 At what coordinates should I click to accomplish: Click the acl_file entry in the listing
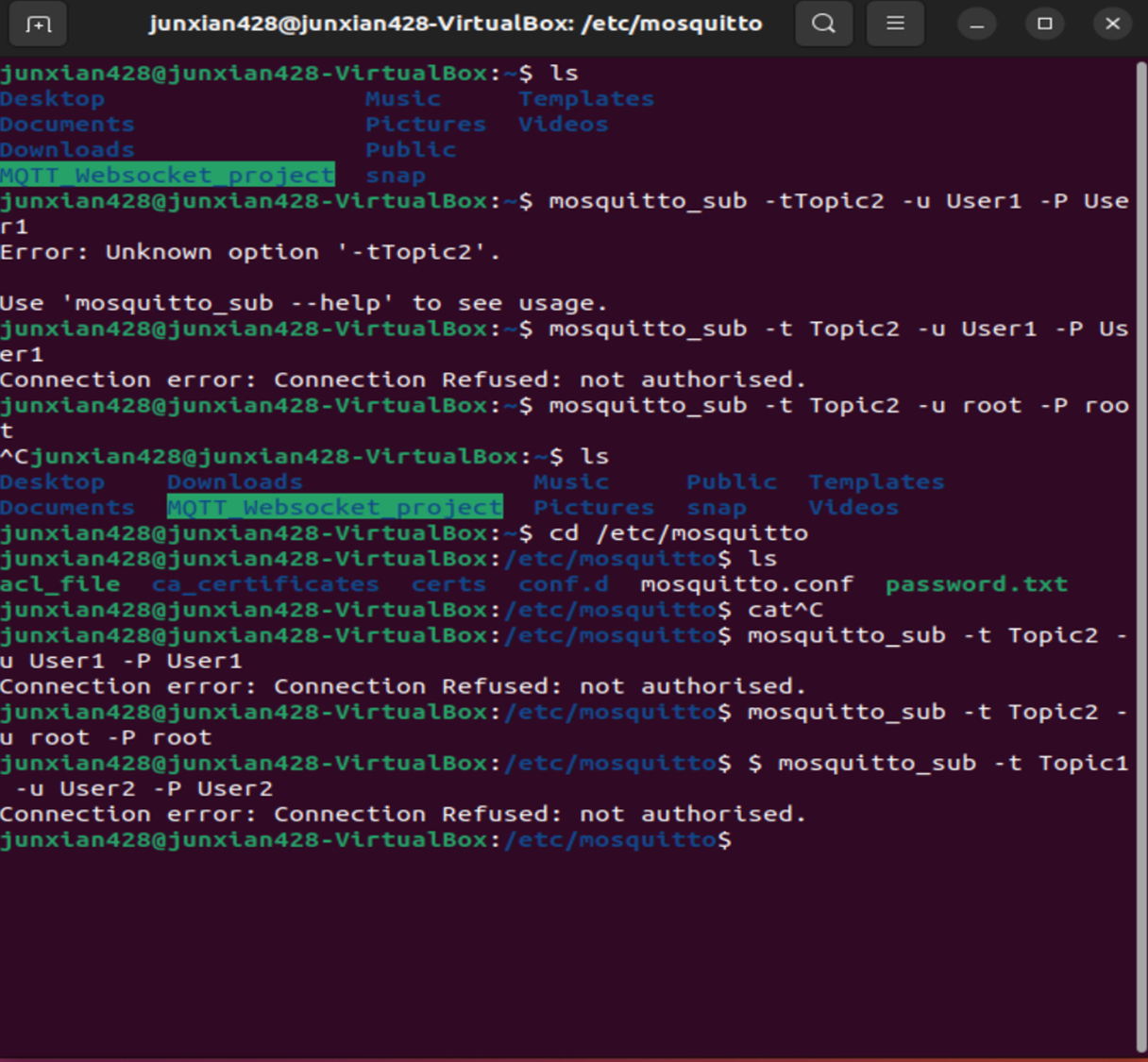pos(59,583)
